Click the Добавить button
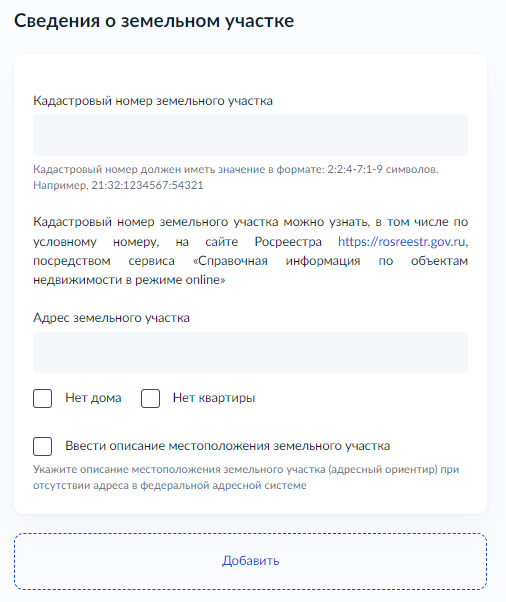Image resolution: width=506 pixels, height=602 pixels. (250, 561)
